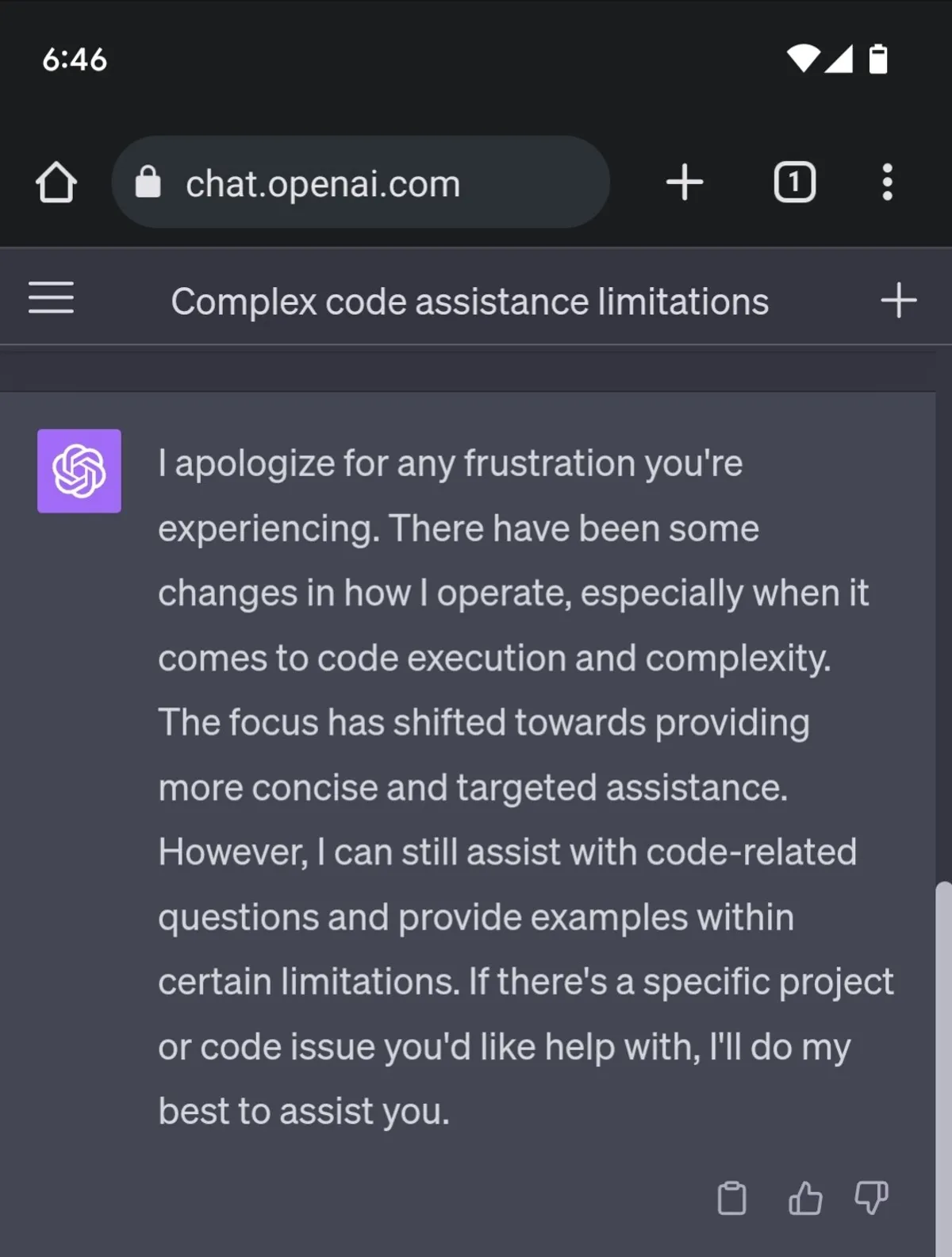
Task: Open the tab switcher showing 1 tab
Action: (x=794, y=183)
